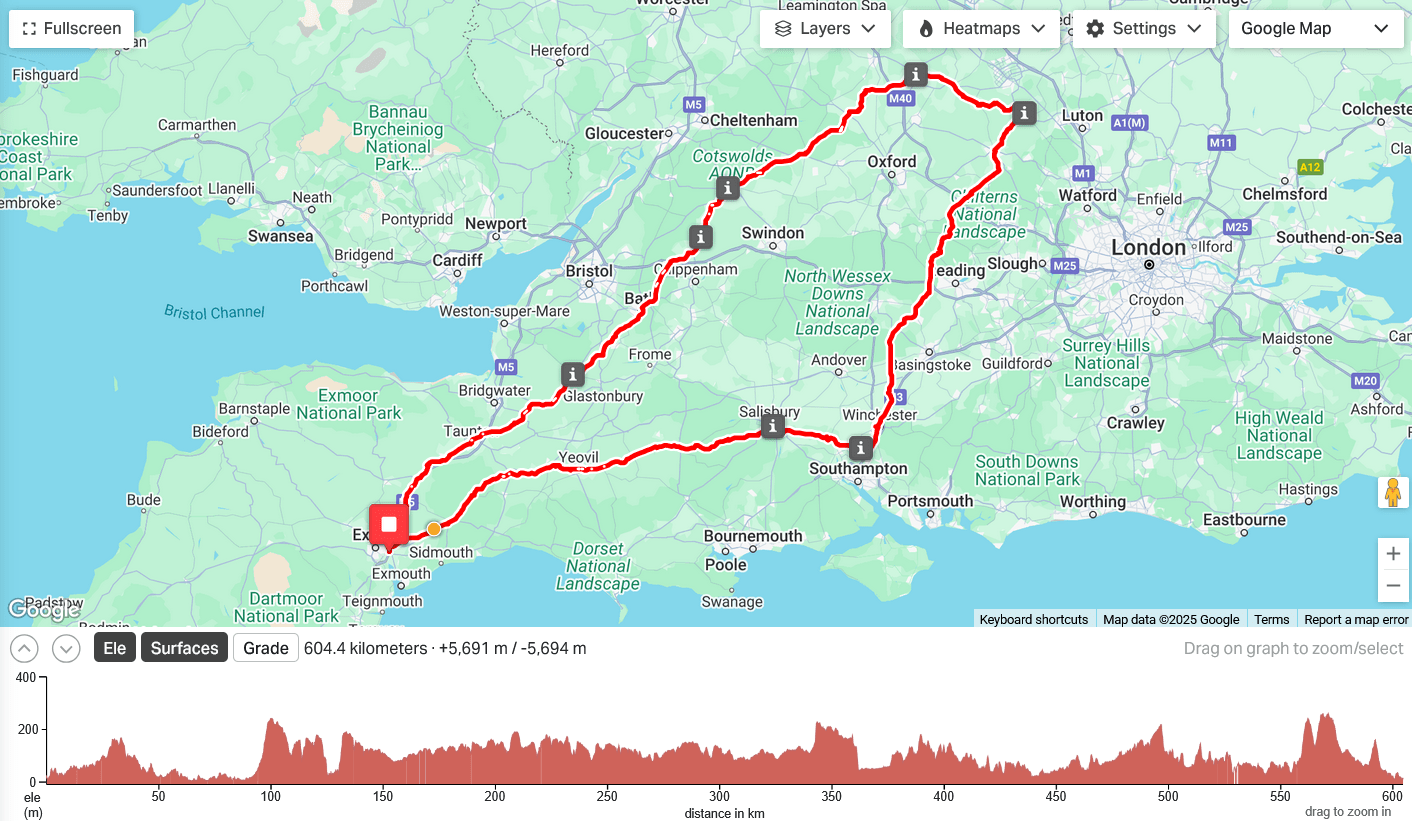Open the Google Map type dropdown
The image size is (1412, 821).
point(1315,28)
